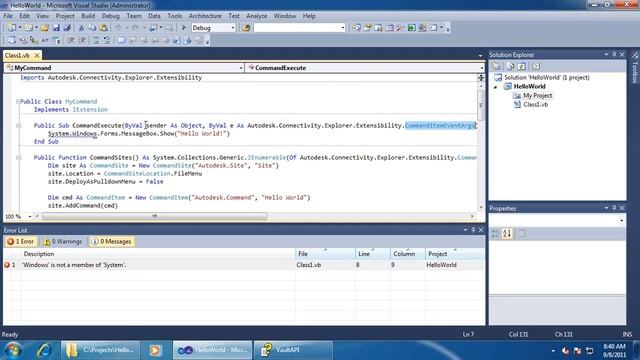This screenshot has width=640, height=360.
Task: Toggle auto-hide pin on Error List
Action: (x=473, y=230)
